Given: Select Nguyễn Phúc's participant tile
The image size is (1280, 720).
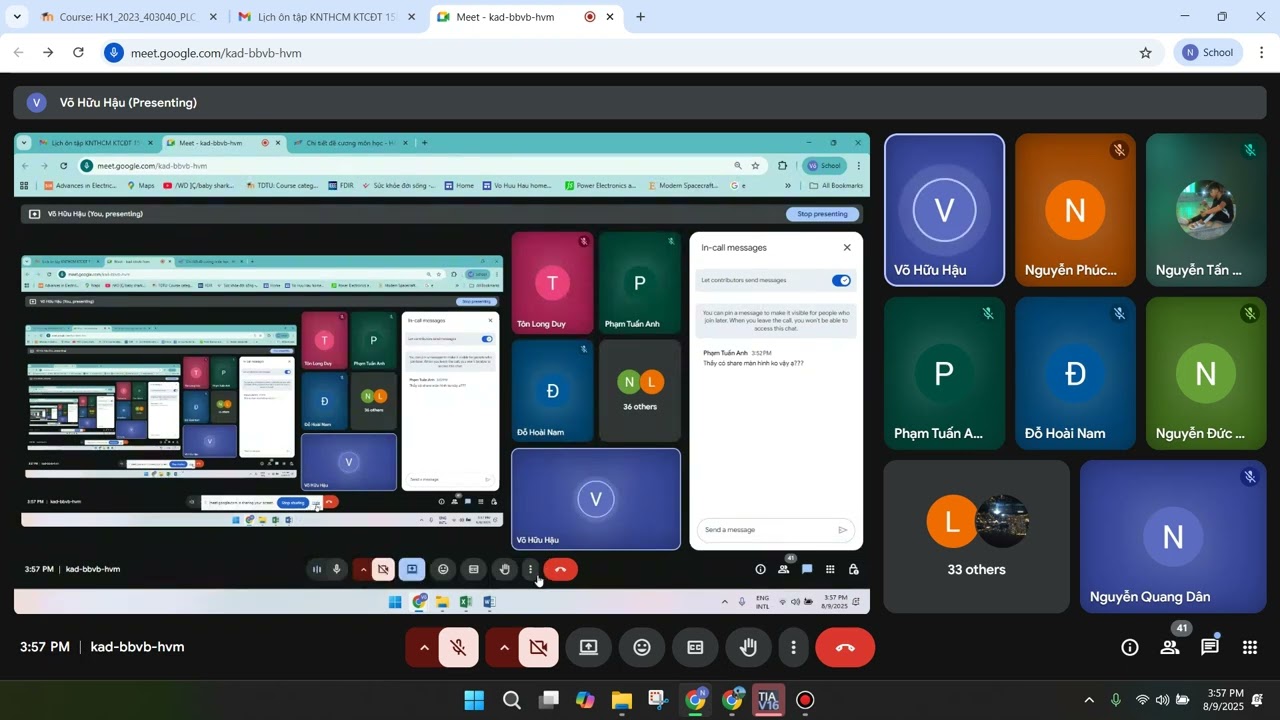Looking at the screenshot, I should 1075,210.
